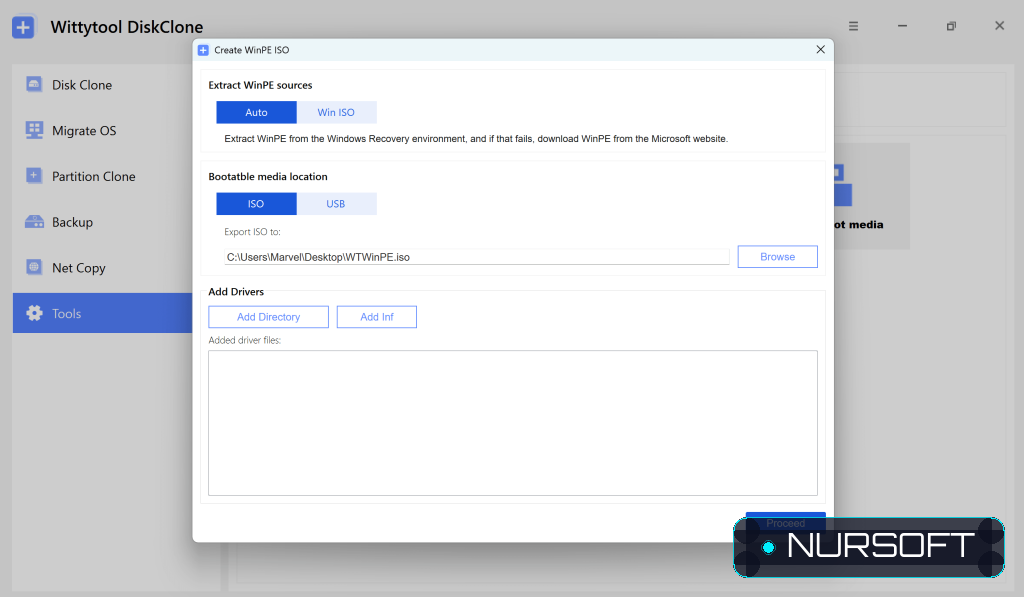
Task: Browse for ISO export location
Action: click(777, 257)
